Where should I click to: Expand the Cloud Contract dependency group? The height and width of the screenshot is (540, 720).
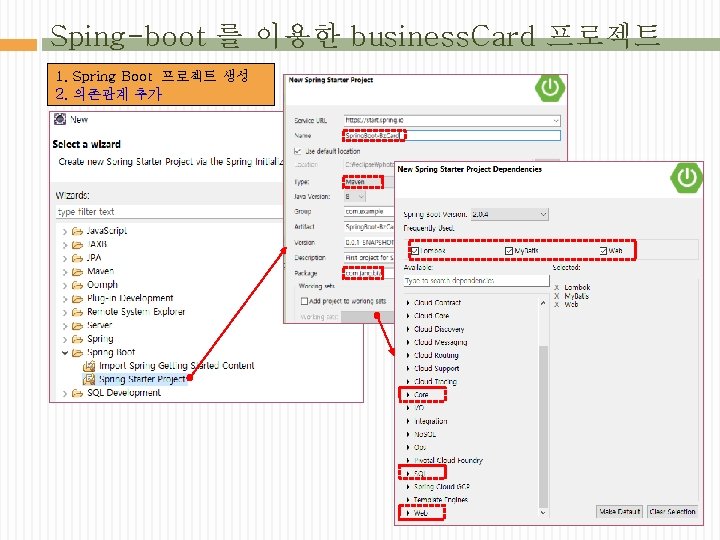[x=408, y=303]
